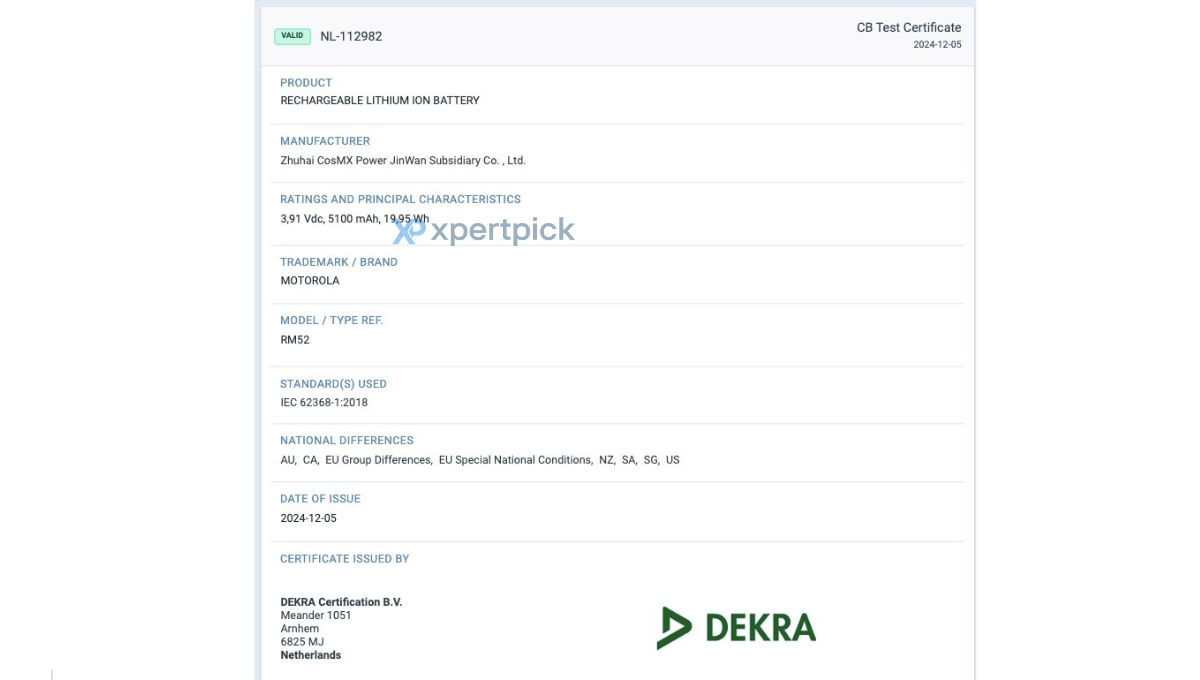Click the Arnhem city line
This screenshot has width=1200, height=680.
300,629
